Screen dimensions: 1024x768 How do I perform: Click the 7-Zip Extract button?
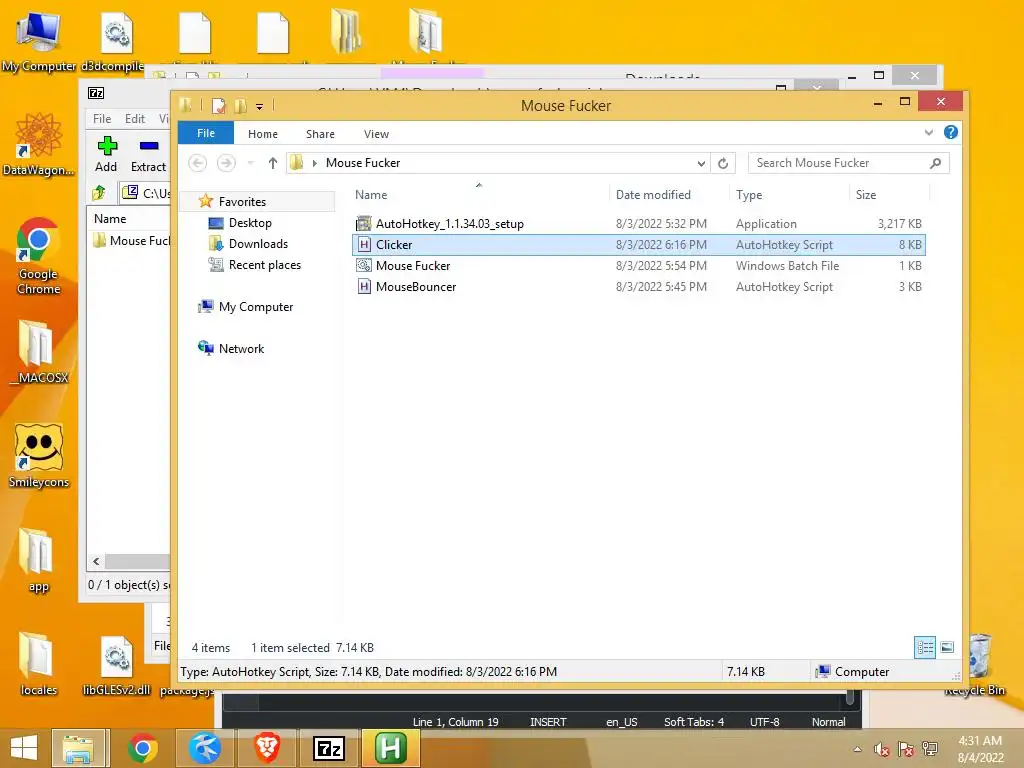click(148, 154)
